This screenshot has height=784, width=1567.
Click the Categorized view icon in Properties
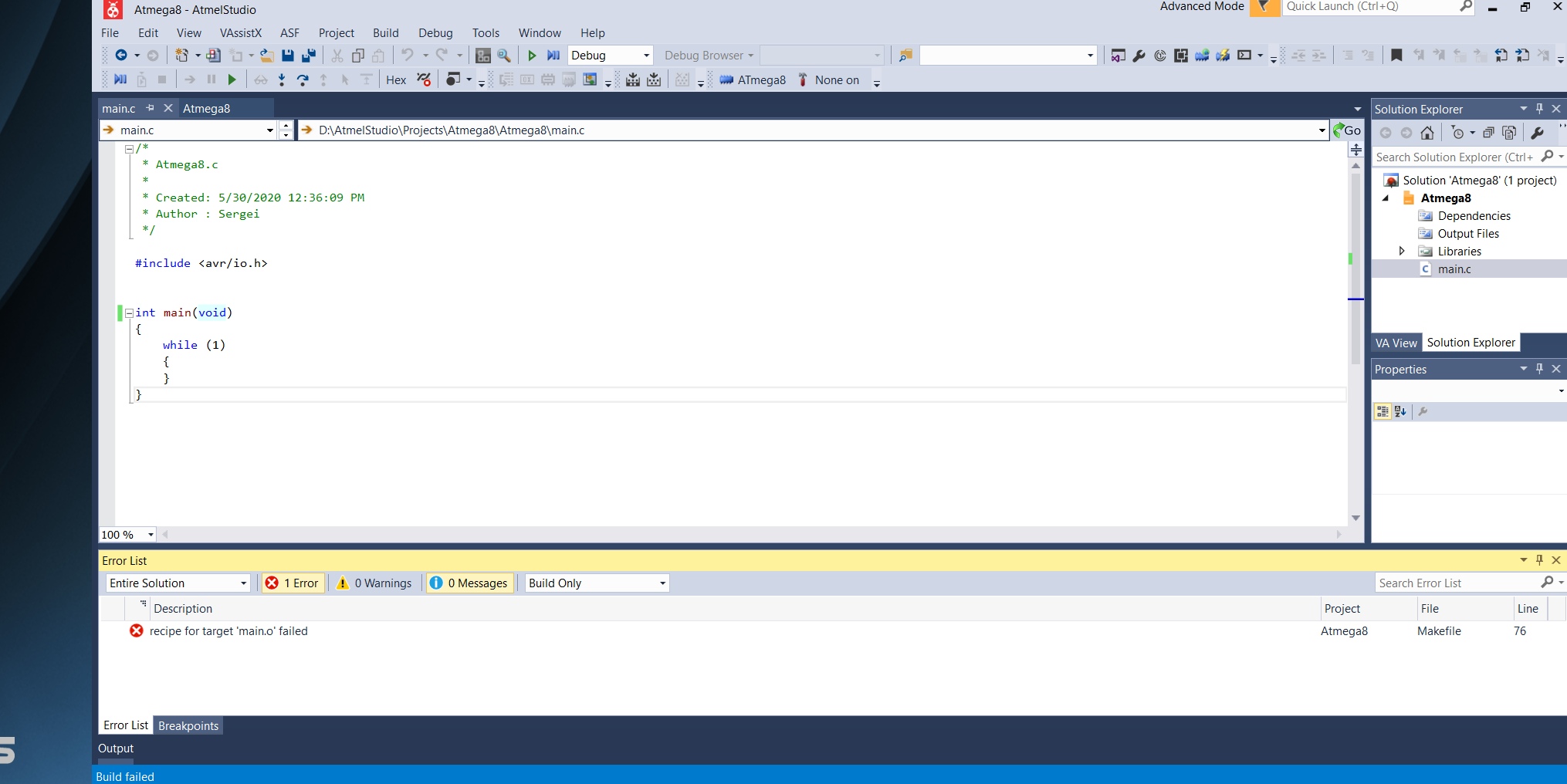[1383, 411]
